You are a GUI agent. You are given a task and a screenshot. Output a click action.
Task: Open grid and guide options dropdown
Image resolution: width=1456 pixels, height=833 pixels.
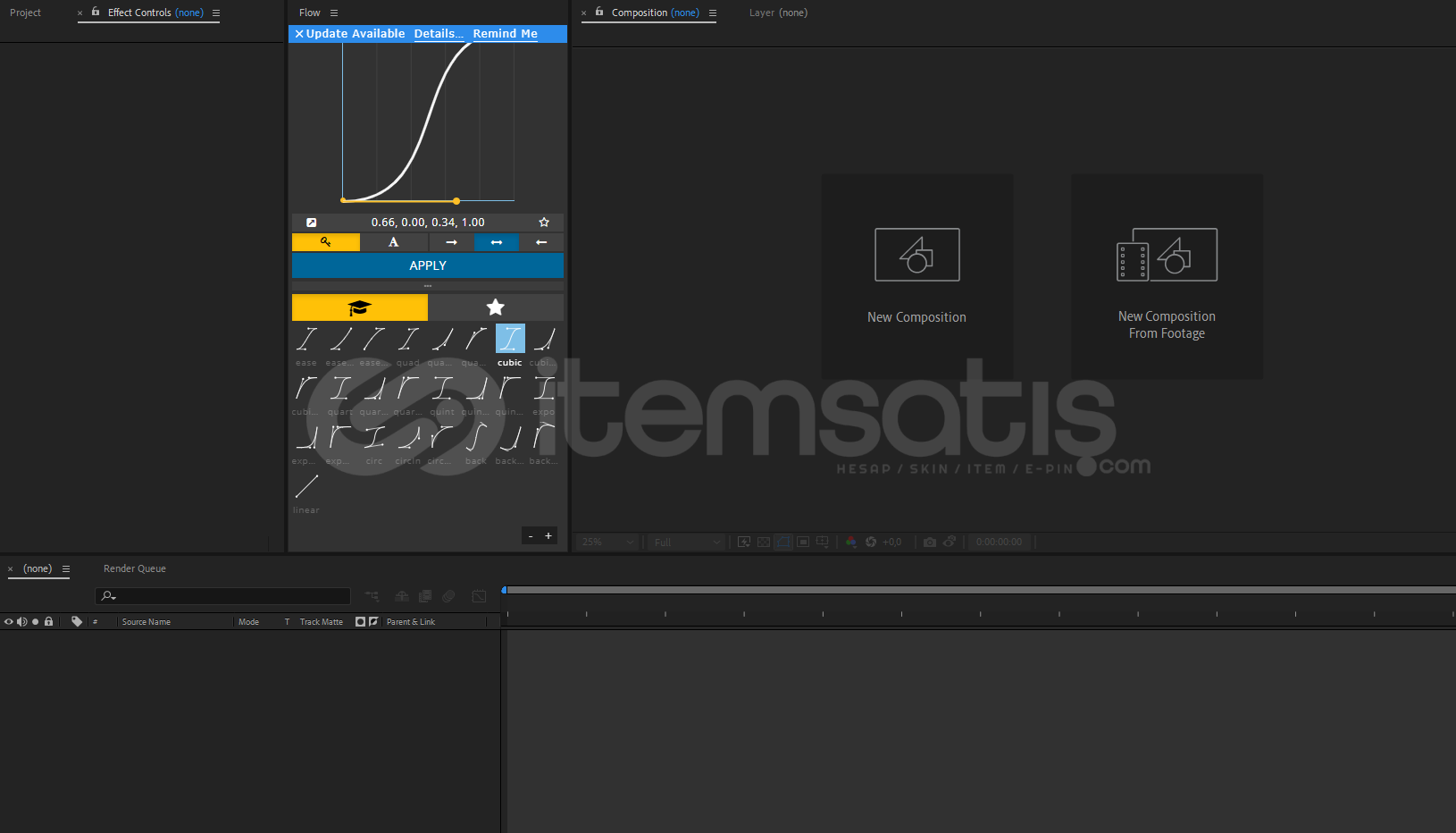[823, 542]
